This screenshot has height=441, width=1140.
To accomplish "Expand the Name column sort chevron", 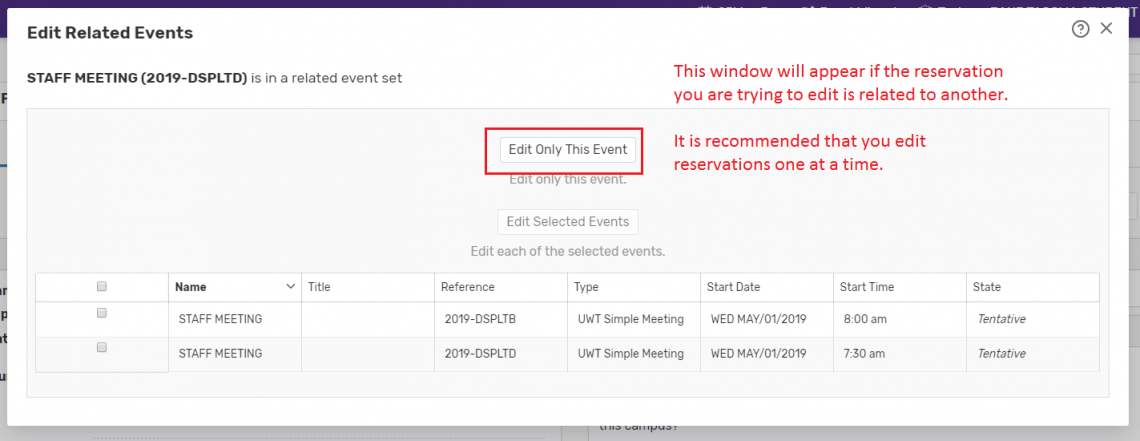I will [291, 287].
